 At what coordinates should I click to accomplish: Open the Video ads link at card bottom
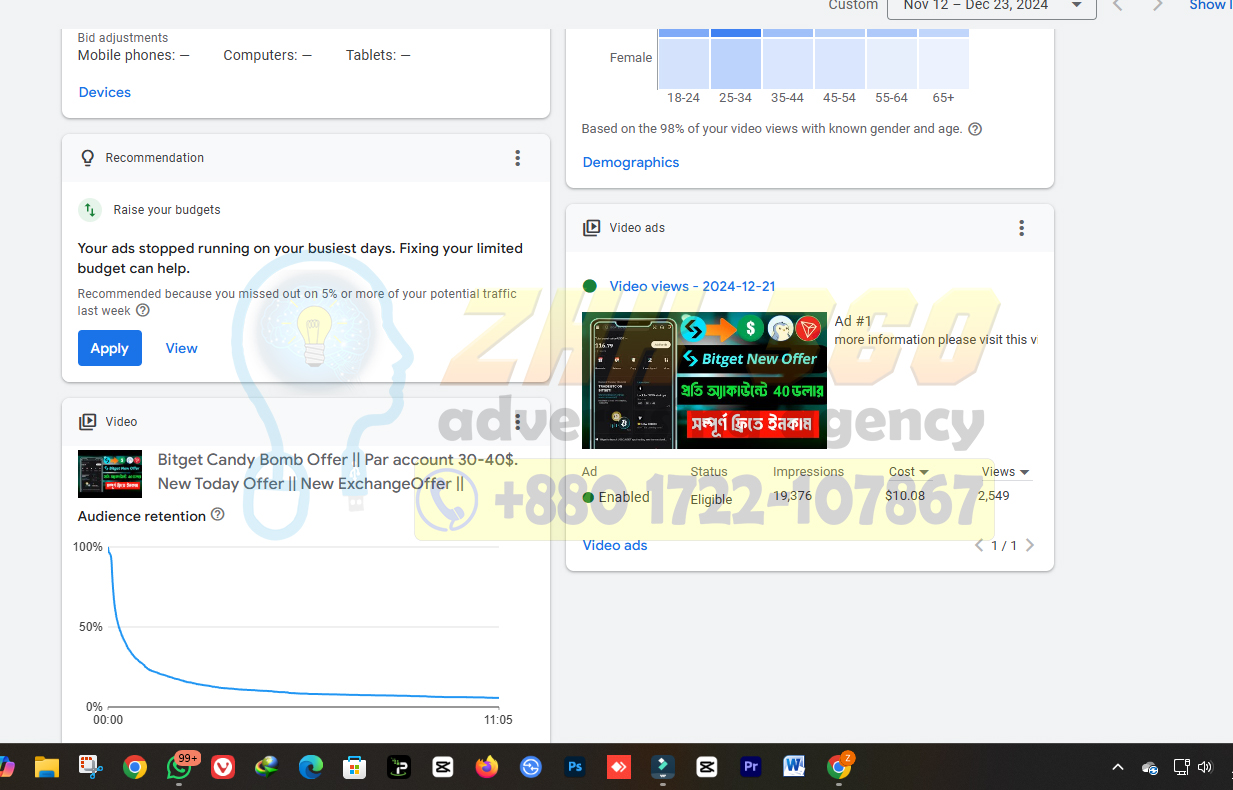615,545
